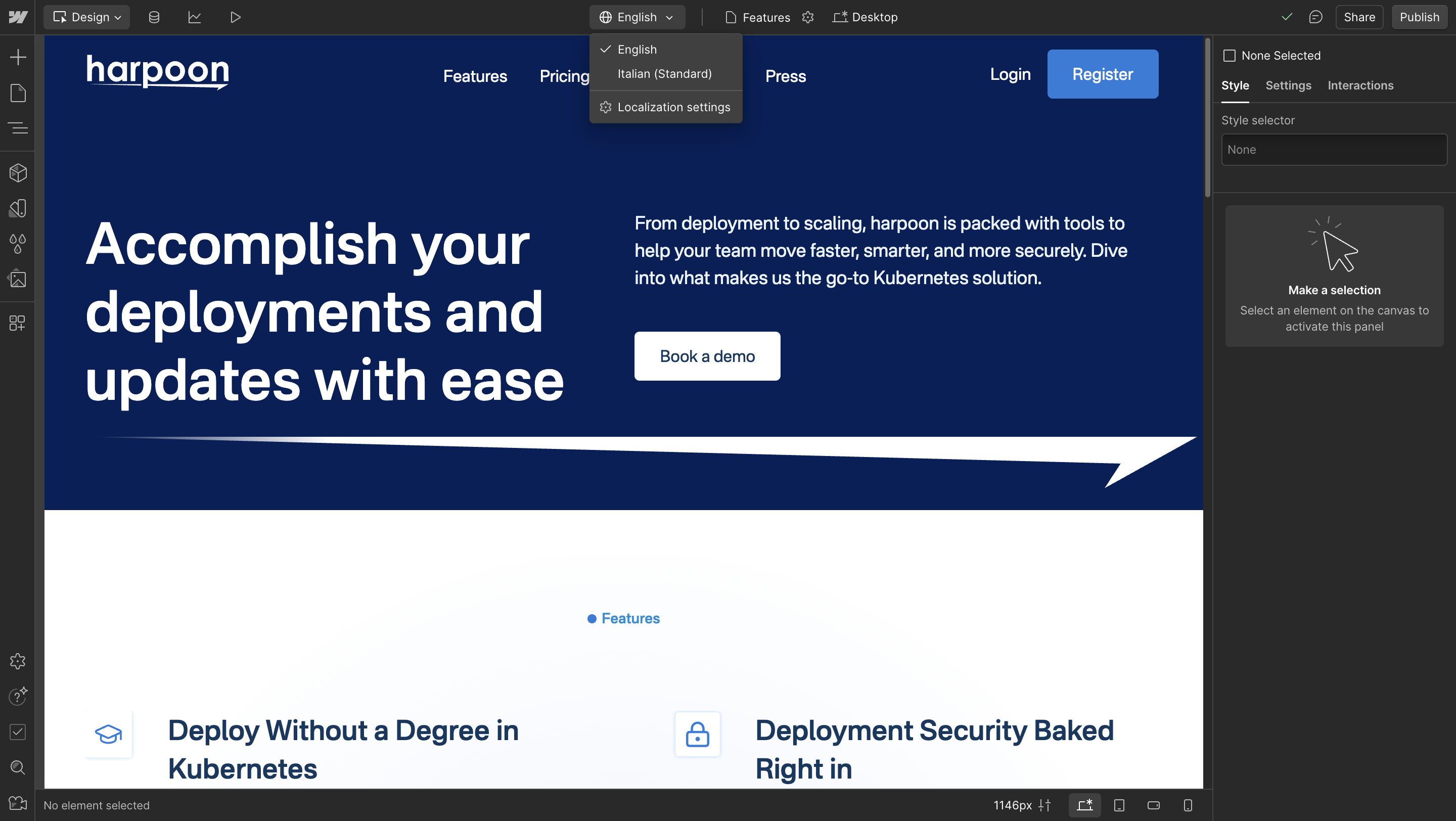Click the lock feature icon
Screen dimensions: 1456x821
(x=698, y=734)
